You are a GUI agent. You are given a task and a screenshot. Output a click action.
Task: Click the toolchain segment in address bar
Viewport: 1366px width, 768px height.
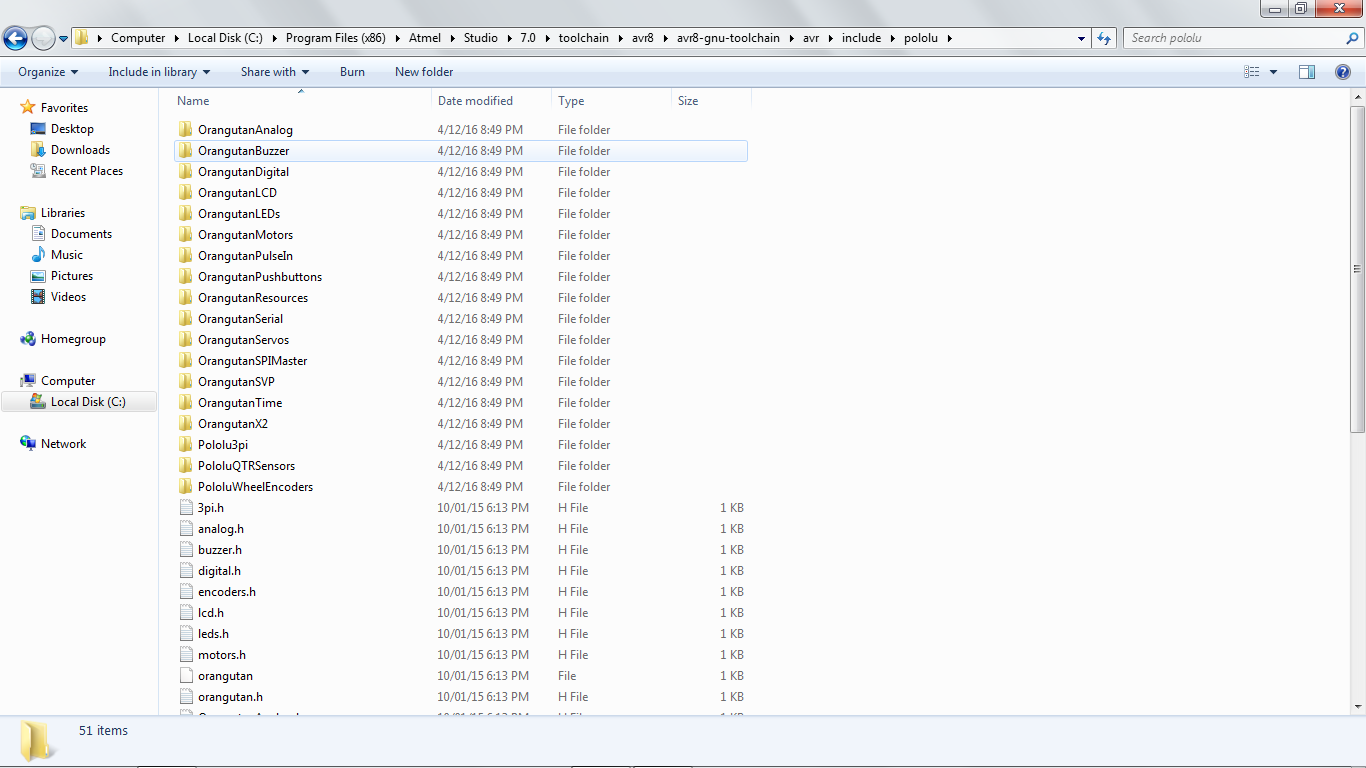click(583, 38)
